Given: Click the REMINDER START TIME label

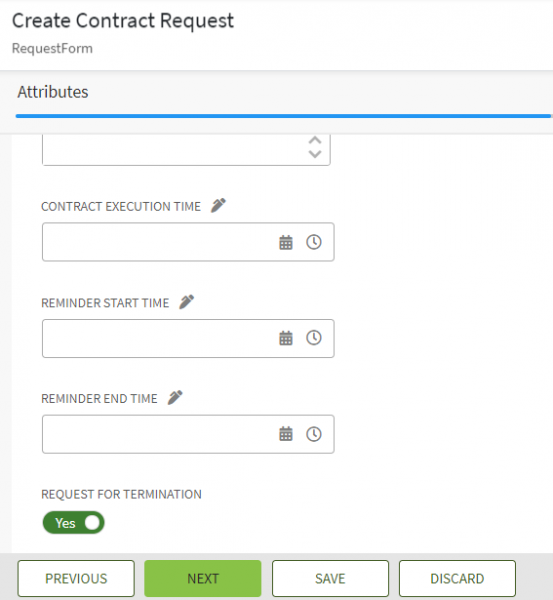Looking at the screenshot, I should click(x=105, y=303).
